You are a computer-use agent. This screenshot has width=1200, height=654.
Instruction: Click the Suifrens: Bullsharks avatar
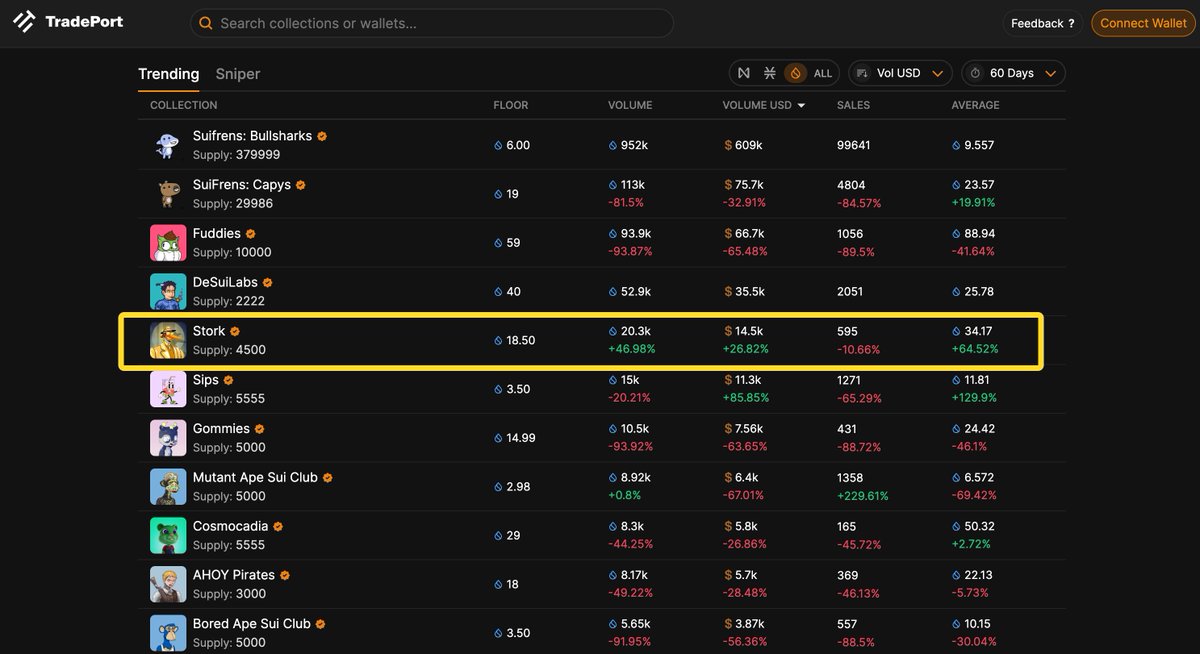coord(168,145)
